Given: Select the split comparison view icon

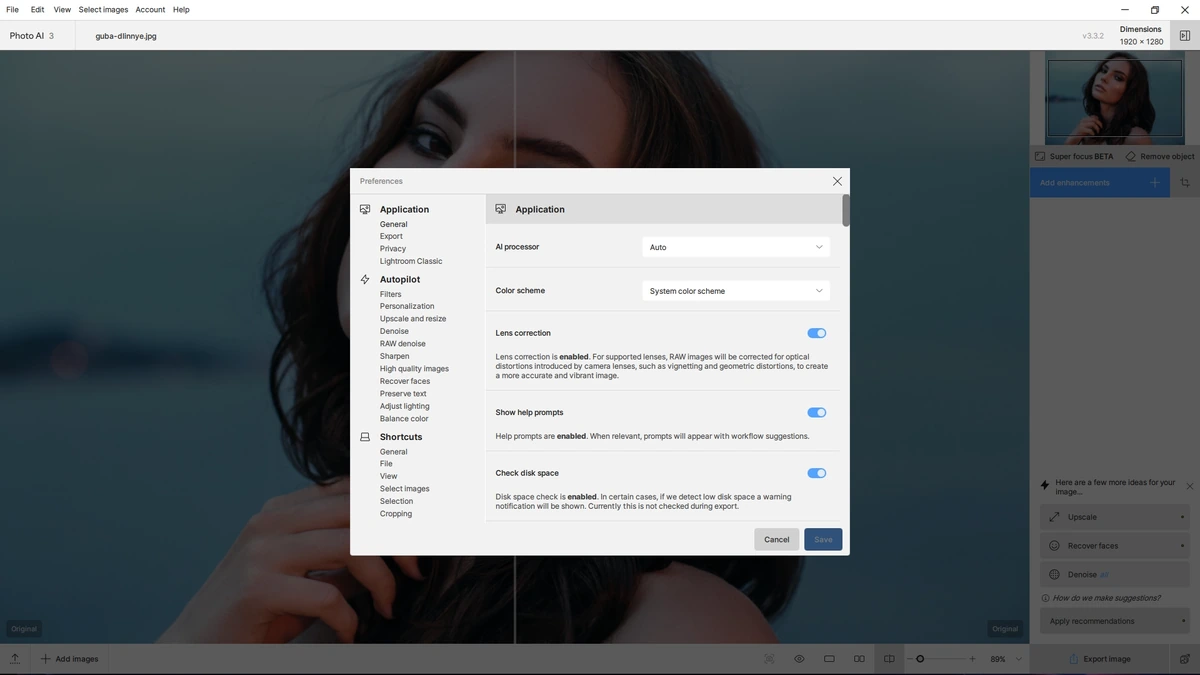Looking at the screenshot, I should pyautogui.click(x=889, y=659).
